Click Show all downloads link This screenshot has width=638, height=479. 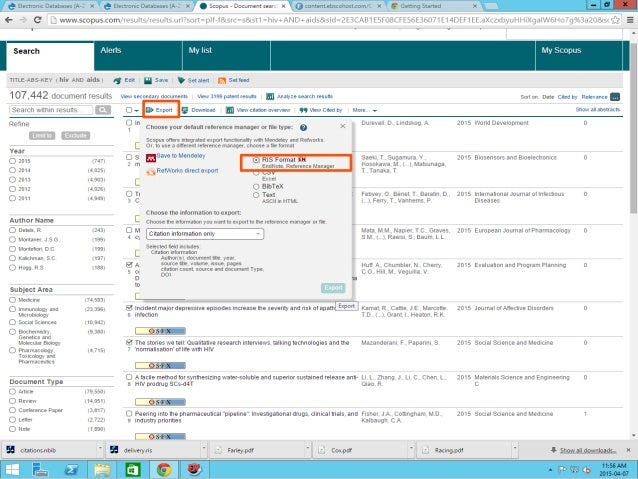pos(588,450)
